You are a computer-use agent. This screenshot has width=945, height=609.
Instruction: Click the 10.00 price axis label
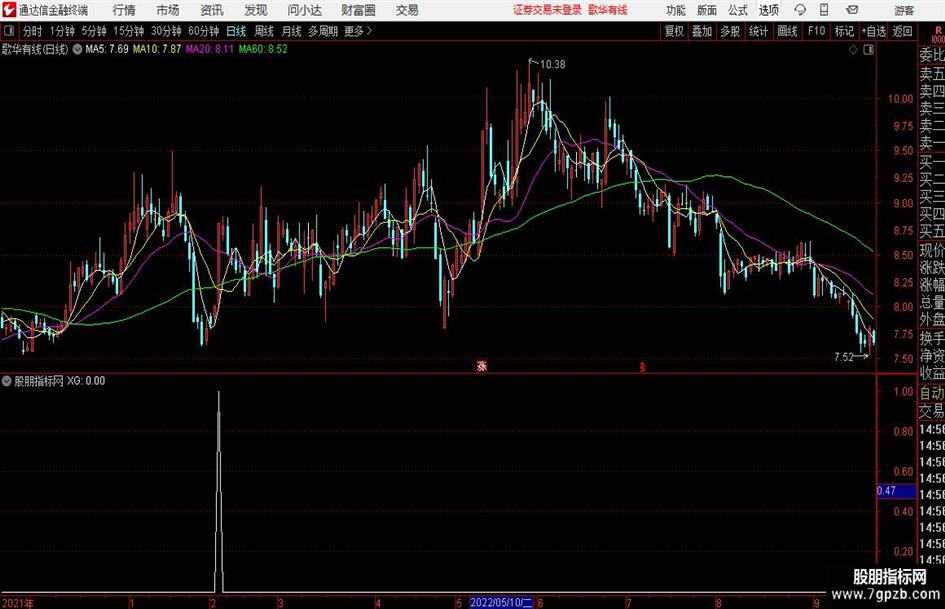pos(900,99)
